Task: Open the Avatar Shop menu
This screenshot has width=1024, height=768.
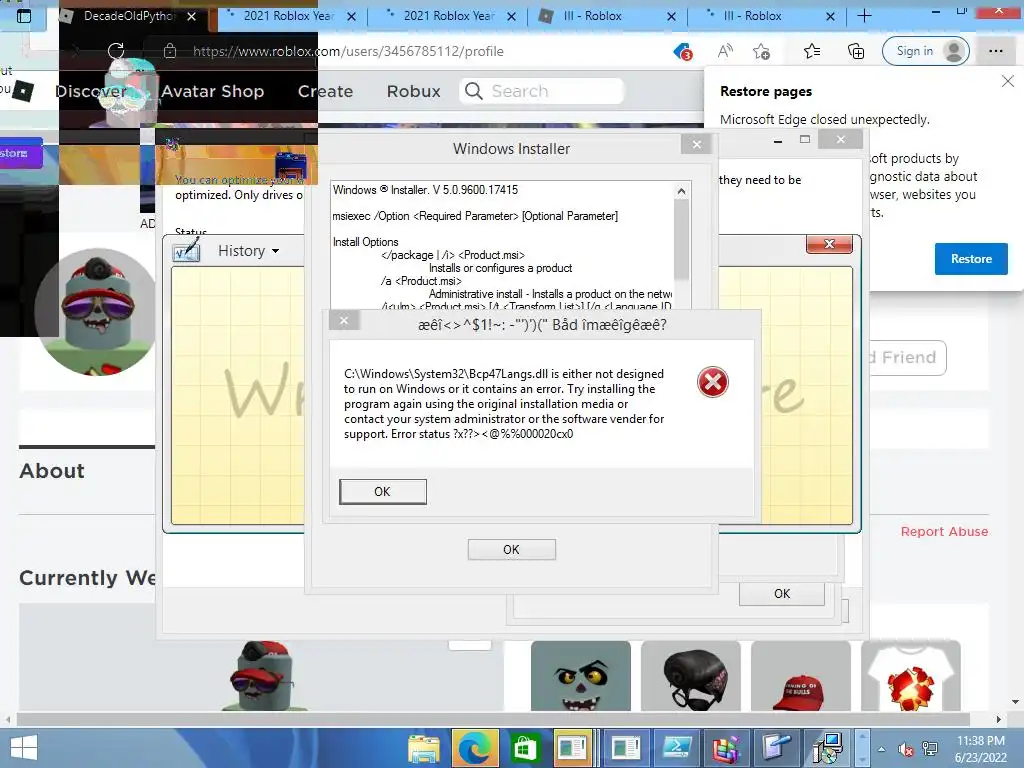Action: coord(212,91)
